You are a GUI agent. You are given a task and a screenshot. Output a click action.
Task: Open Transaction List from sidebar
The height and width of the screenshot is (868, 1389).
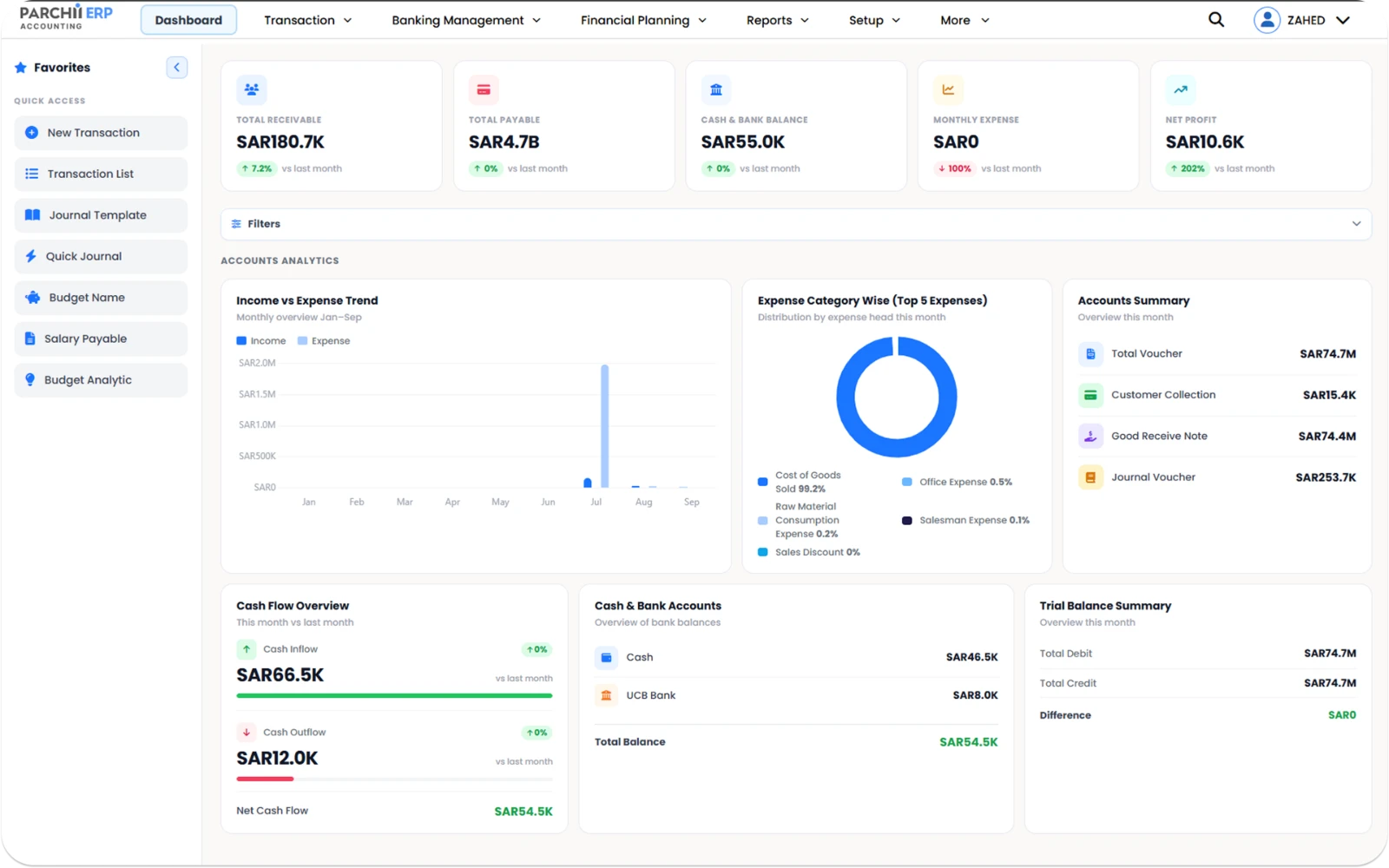pos(101,174)
